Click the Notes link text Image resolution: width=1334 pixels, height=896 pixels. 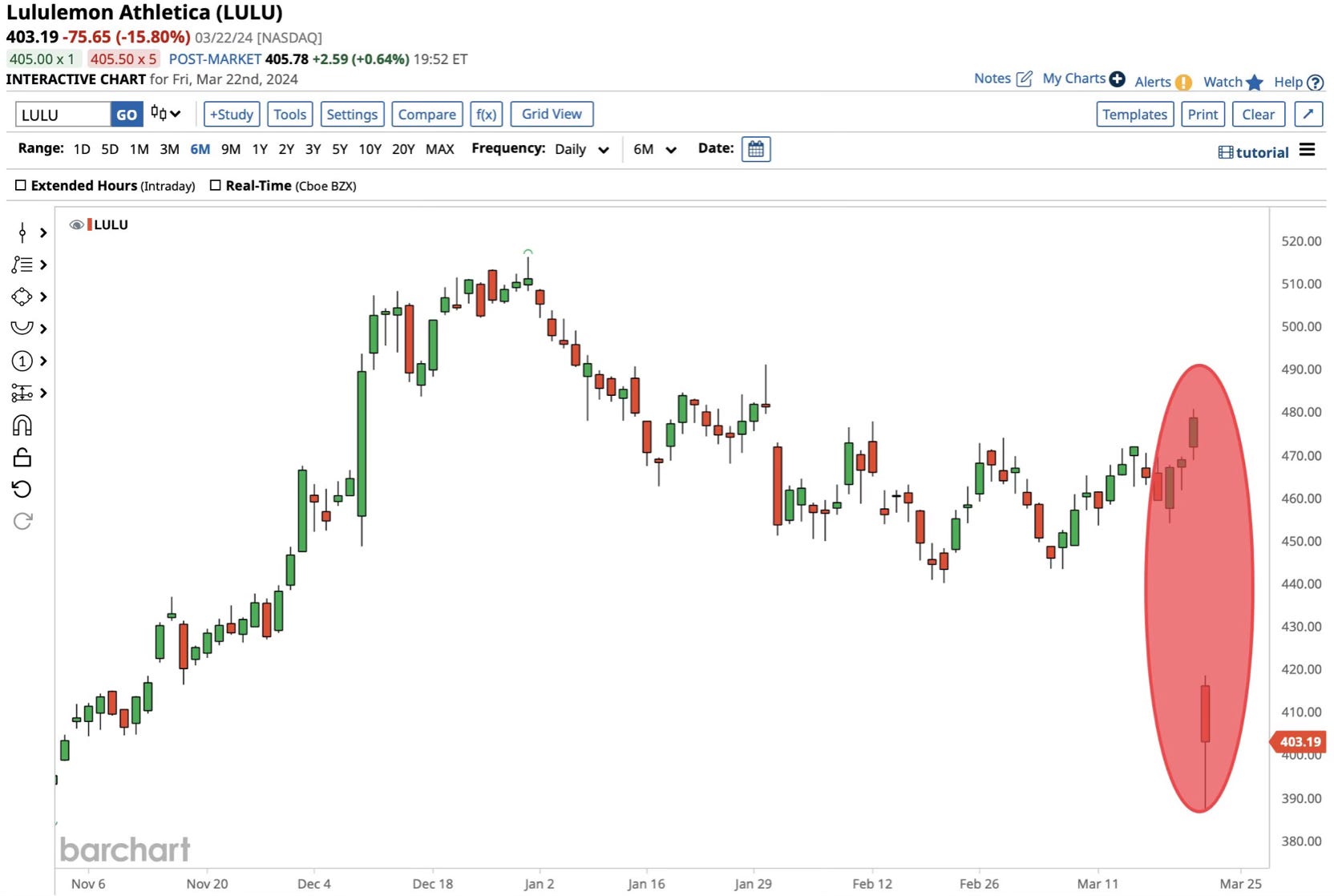(x=992, y=79)
